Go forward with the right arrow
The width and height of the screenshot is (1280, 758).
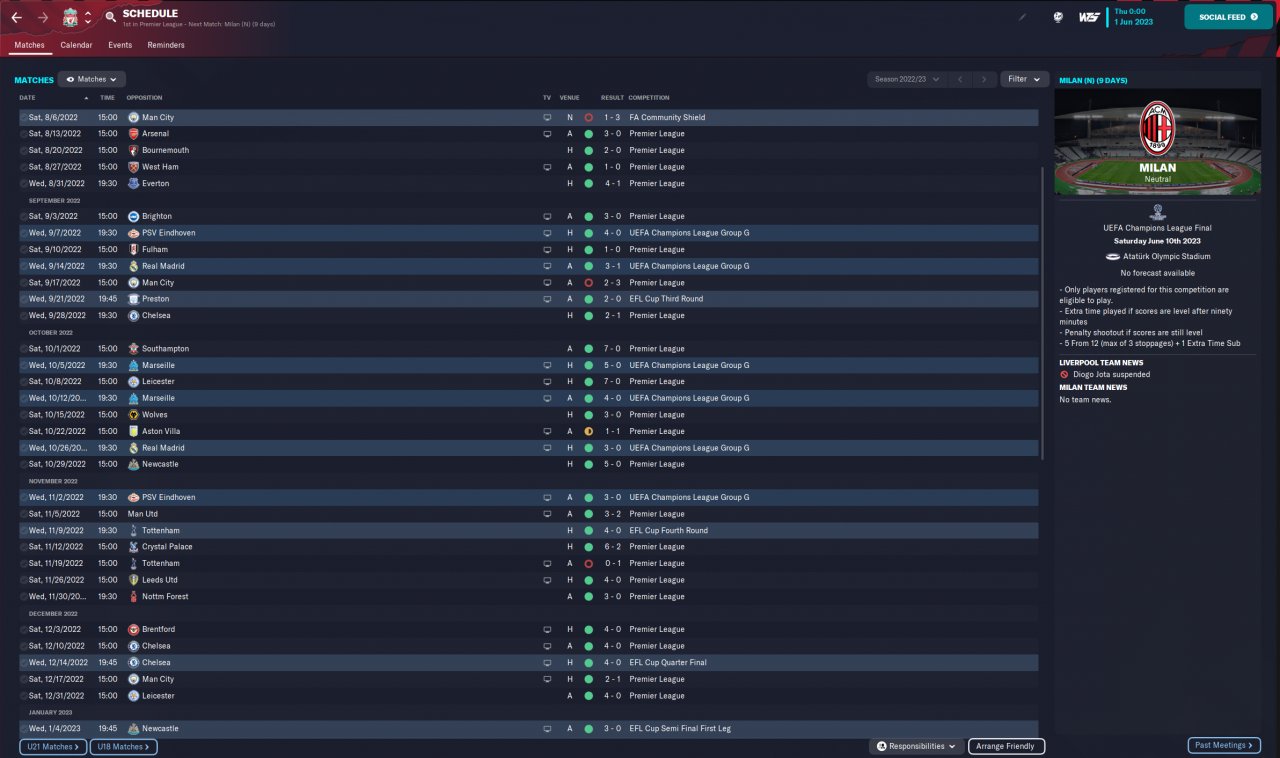[42, 17]
